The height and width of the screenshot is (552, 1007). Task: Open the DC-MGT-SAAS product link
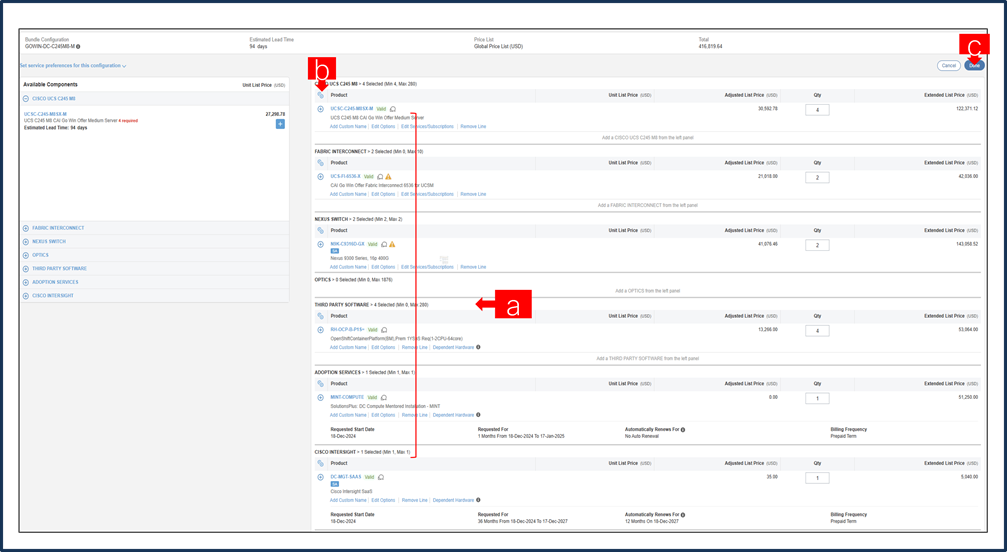coord(346,477)
